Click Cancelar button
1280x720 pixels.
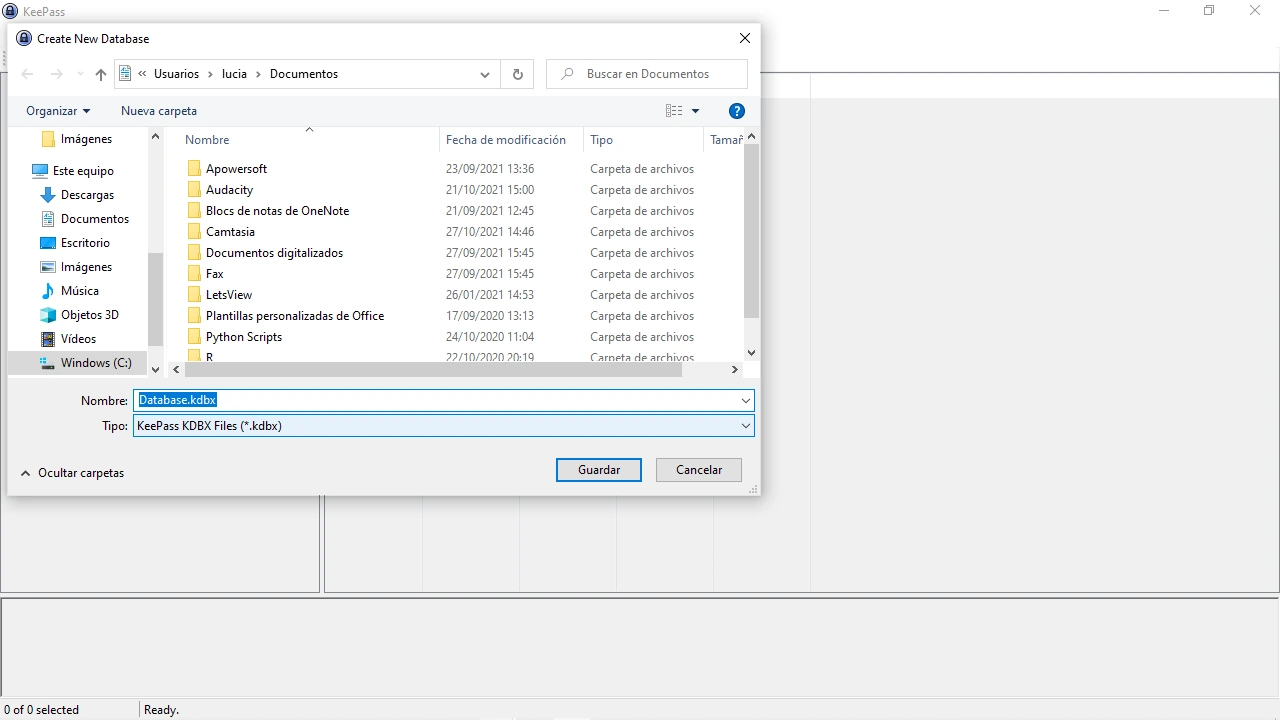tap(699, 470)
